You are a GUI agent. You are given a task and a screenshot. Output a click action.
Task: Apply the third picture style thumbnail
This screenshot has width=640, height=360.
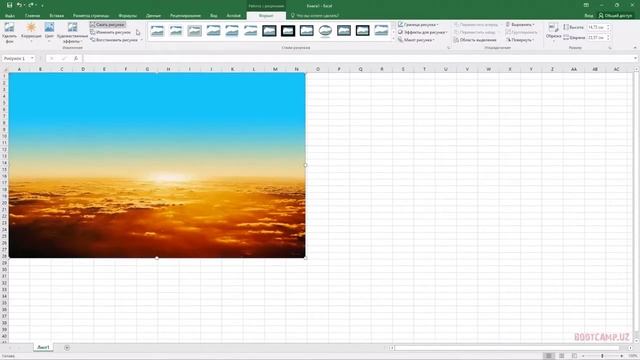(x=195, y=31)
